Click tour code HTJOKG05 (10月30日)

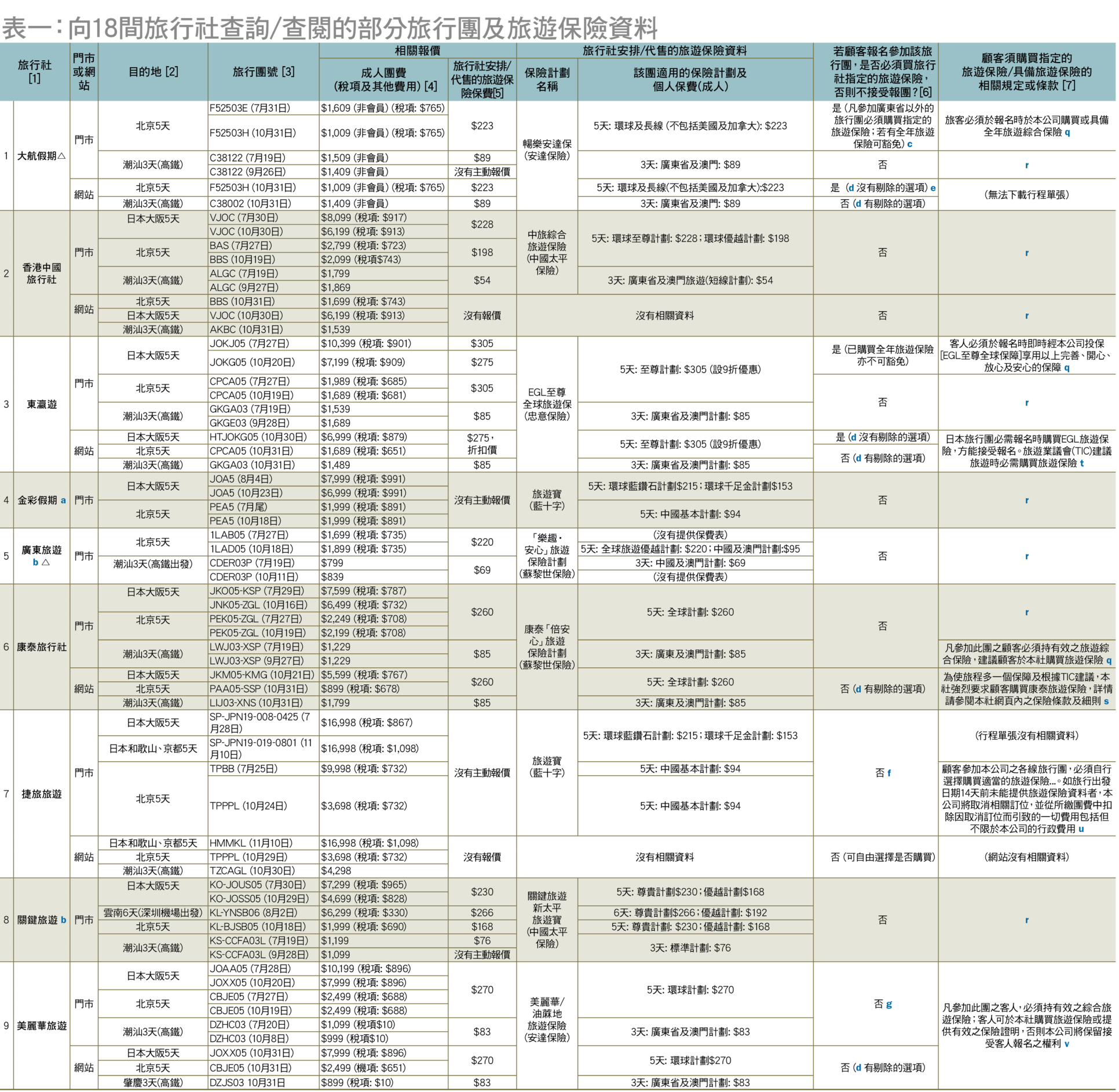point(258,437)
